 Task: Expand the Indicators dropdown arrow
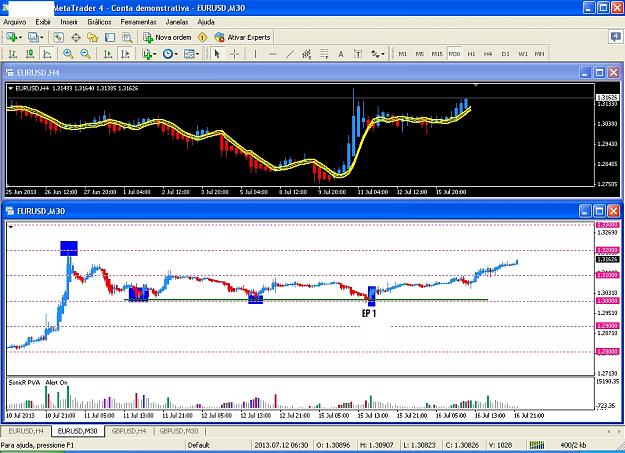155,54
